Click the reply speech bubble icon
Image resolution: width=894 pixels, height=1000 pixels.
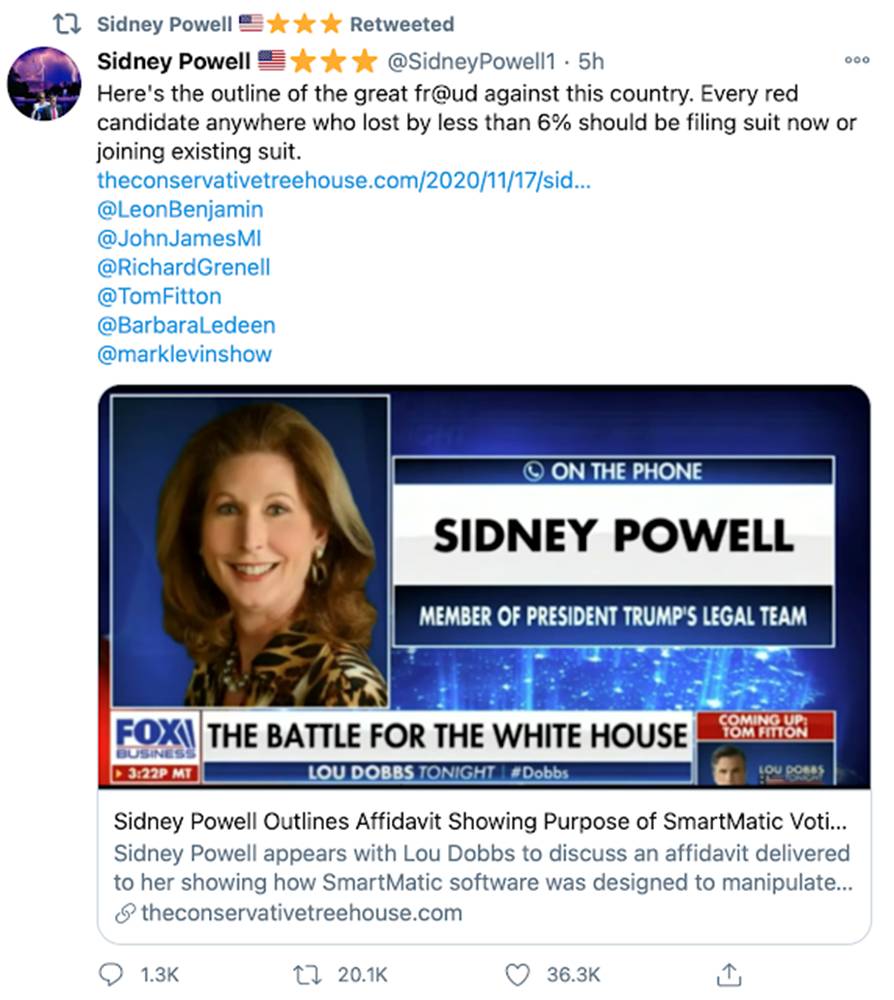pyautogui.click(x=111, y=974)
